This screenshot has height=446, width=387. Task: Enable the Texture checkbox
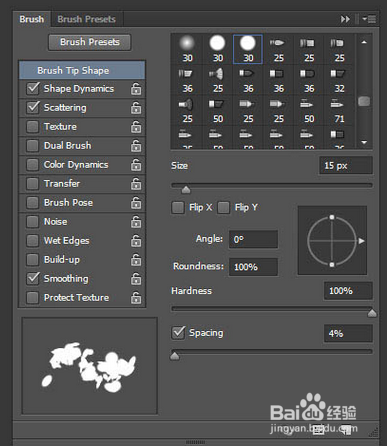coord(33,127)
